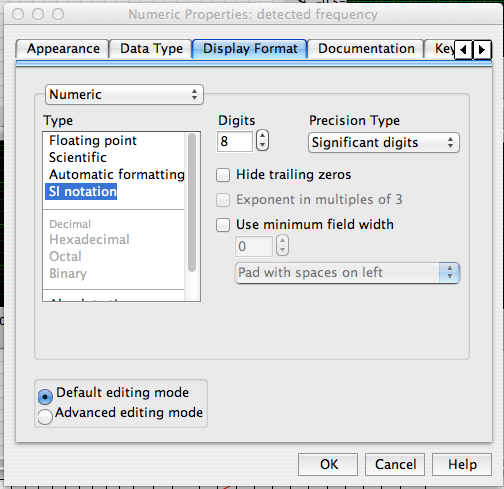Viewport: 504px width, 489px height.
Task: Open the Documentation tab
Action: tap(366, 49)
